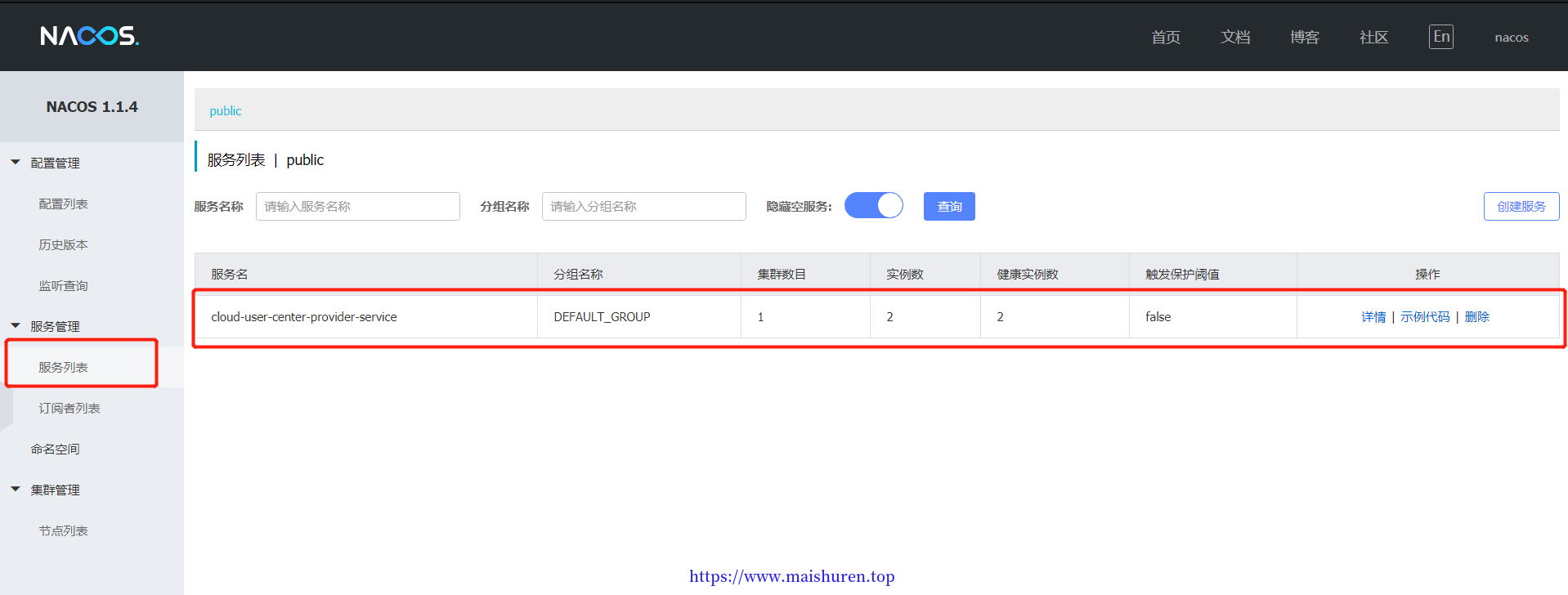This screenshot has width=1568, height=595.
Task: Focus the 服务名称 input field
Action: (x=358, y=206)
